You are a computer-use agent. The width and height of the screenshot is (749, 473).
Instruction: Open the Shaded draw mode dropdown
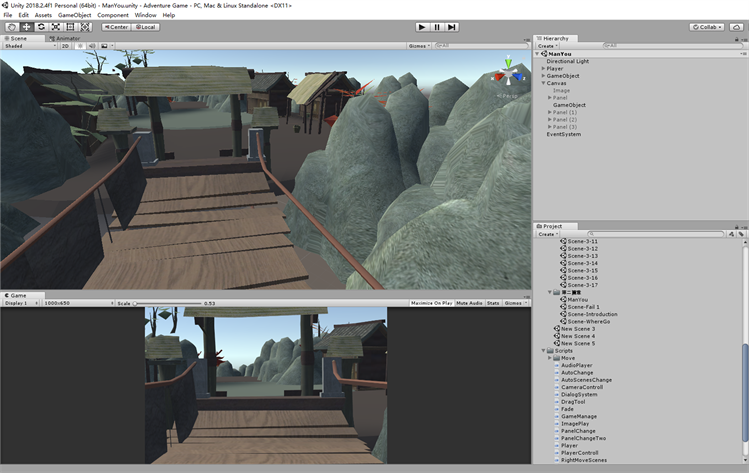[x=28, y=45]
